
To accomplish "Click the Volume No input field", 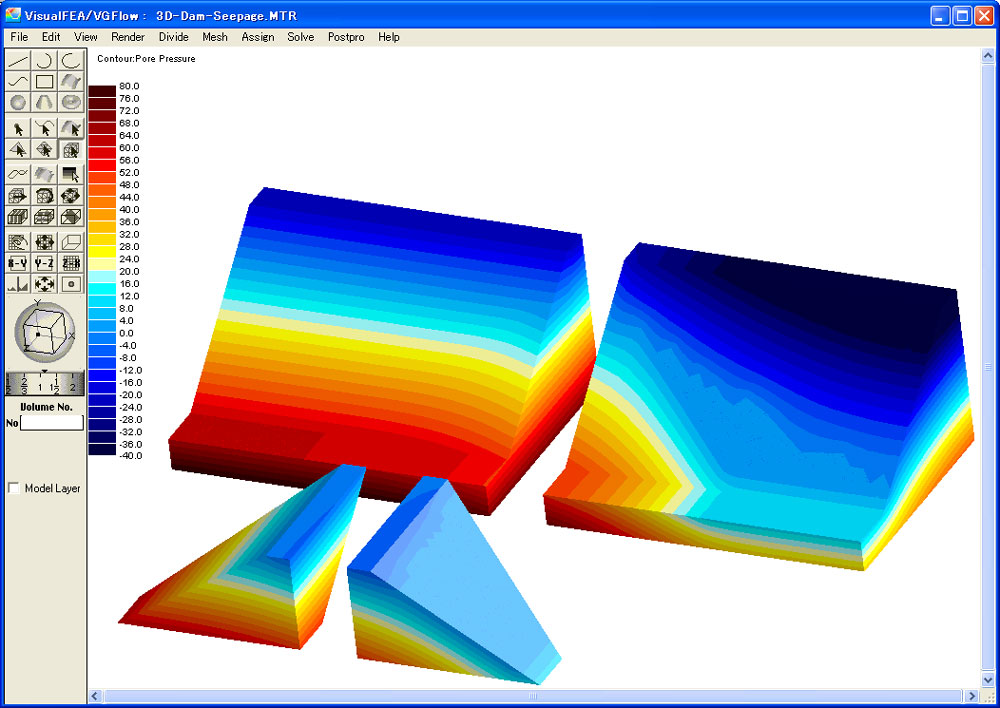I will (x=52, y=422).
